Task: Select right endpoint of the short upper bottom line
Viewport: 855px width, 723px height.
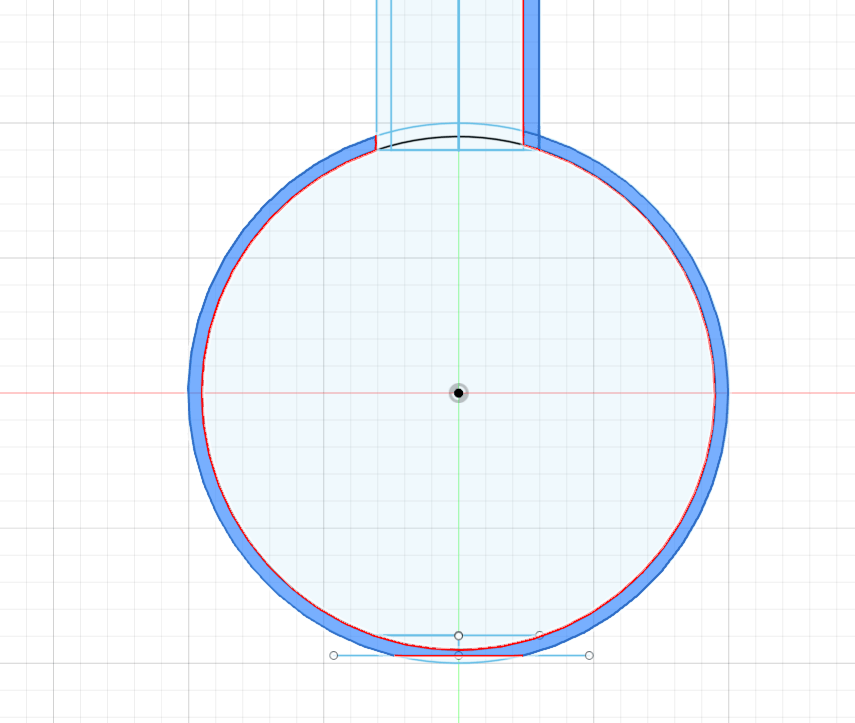Action: (540, 635)
